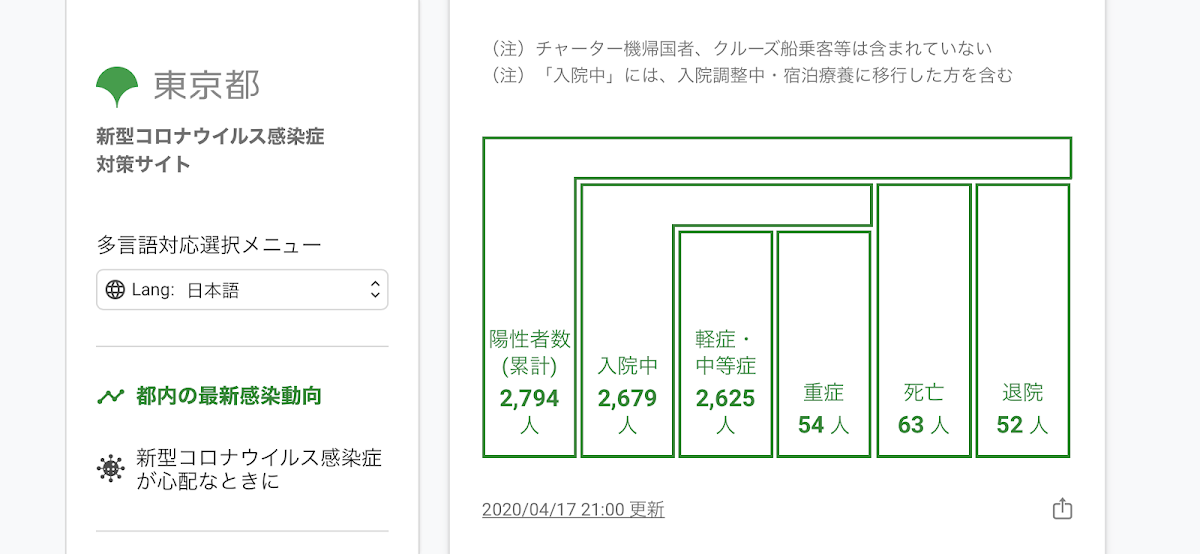1200x554 pixels.
Task: Select the 死亡 63人 box
Action: pos(924,320)
